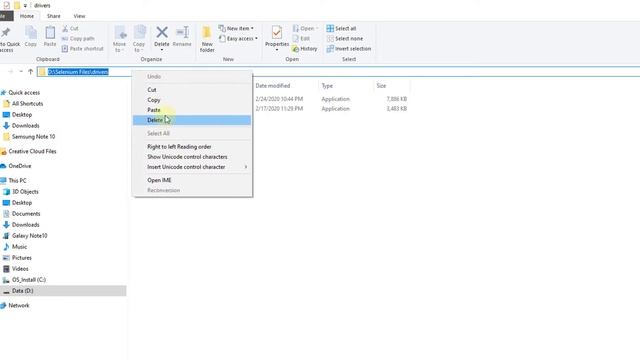Select This PC in navigation pane
The image size is (640, 360).
(17, 180)
